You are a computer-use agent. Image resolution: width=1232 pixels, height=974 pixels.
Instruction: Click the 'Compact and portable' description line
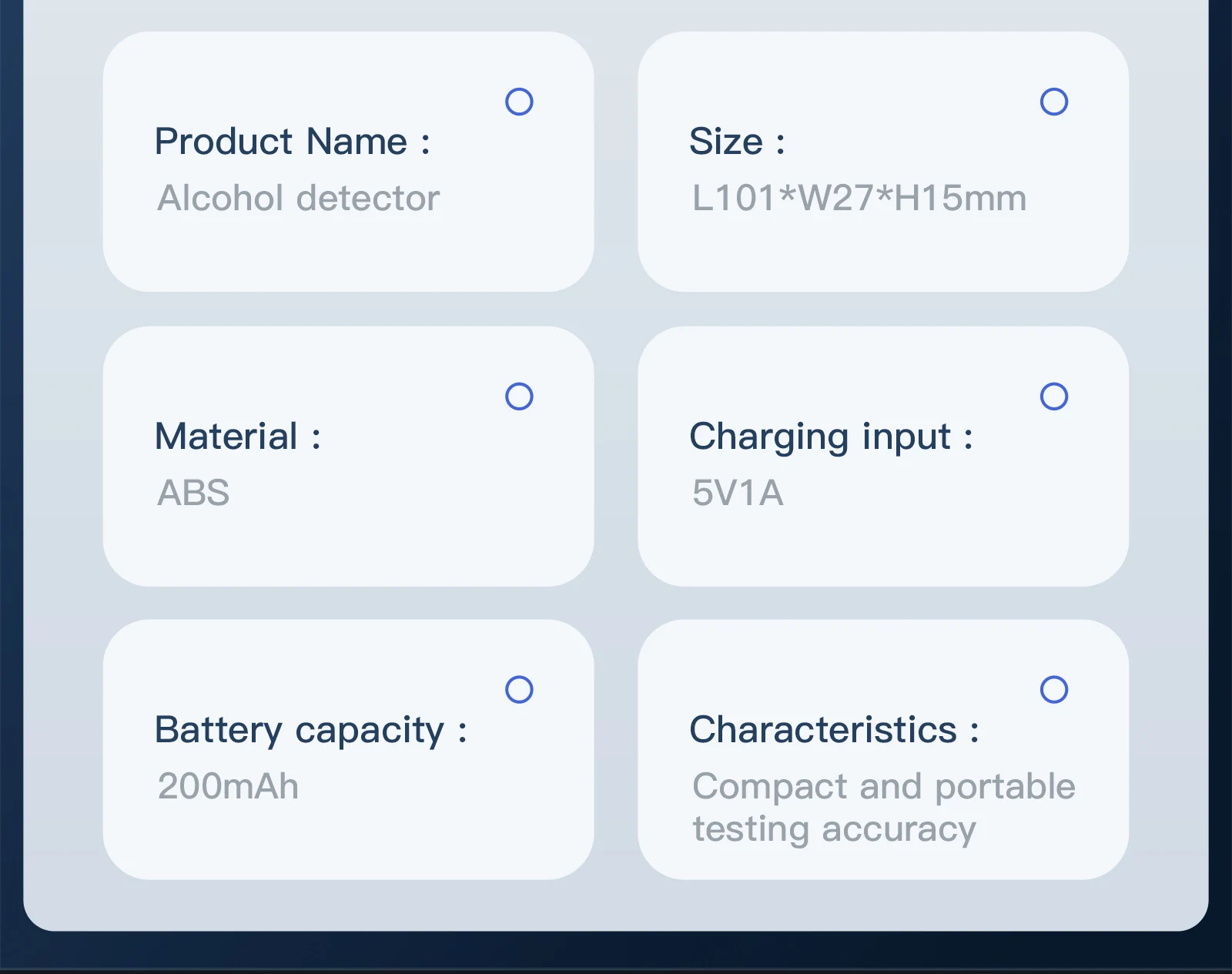883,787
